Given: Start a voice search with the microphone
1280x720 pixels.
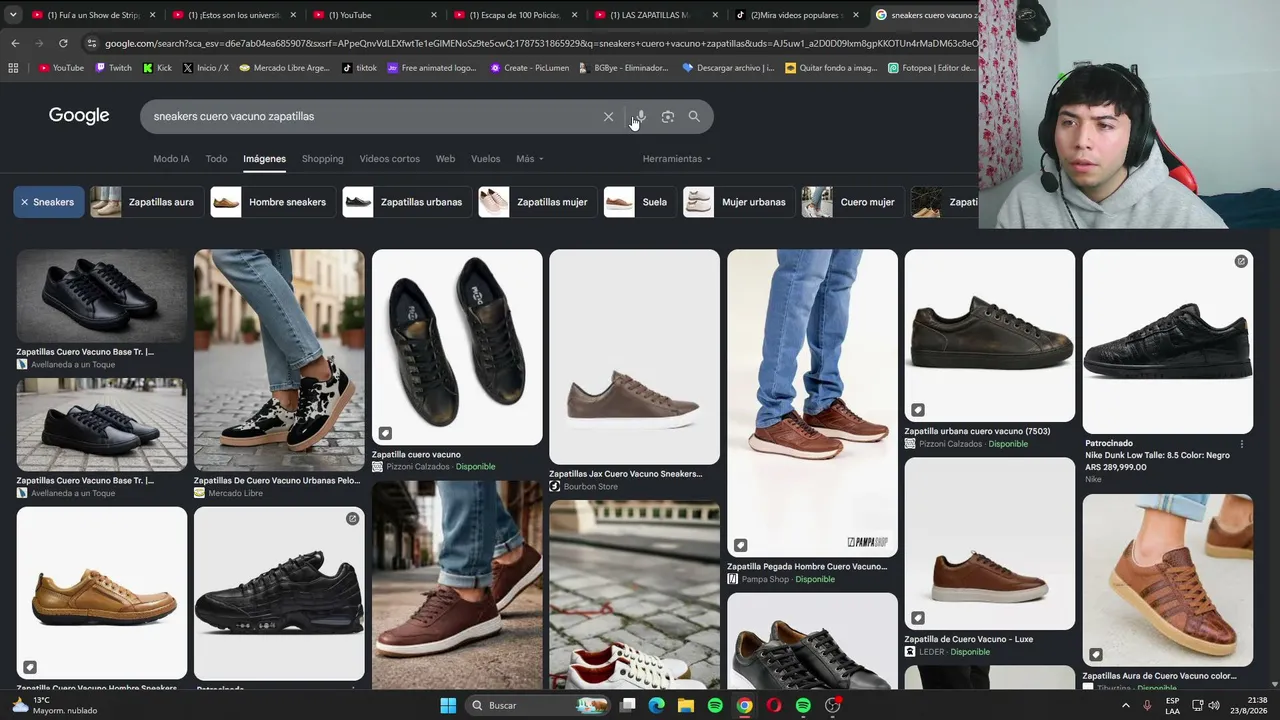Looking at the screenshot, I should pos(640,117).
